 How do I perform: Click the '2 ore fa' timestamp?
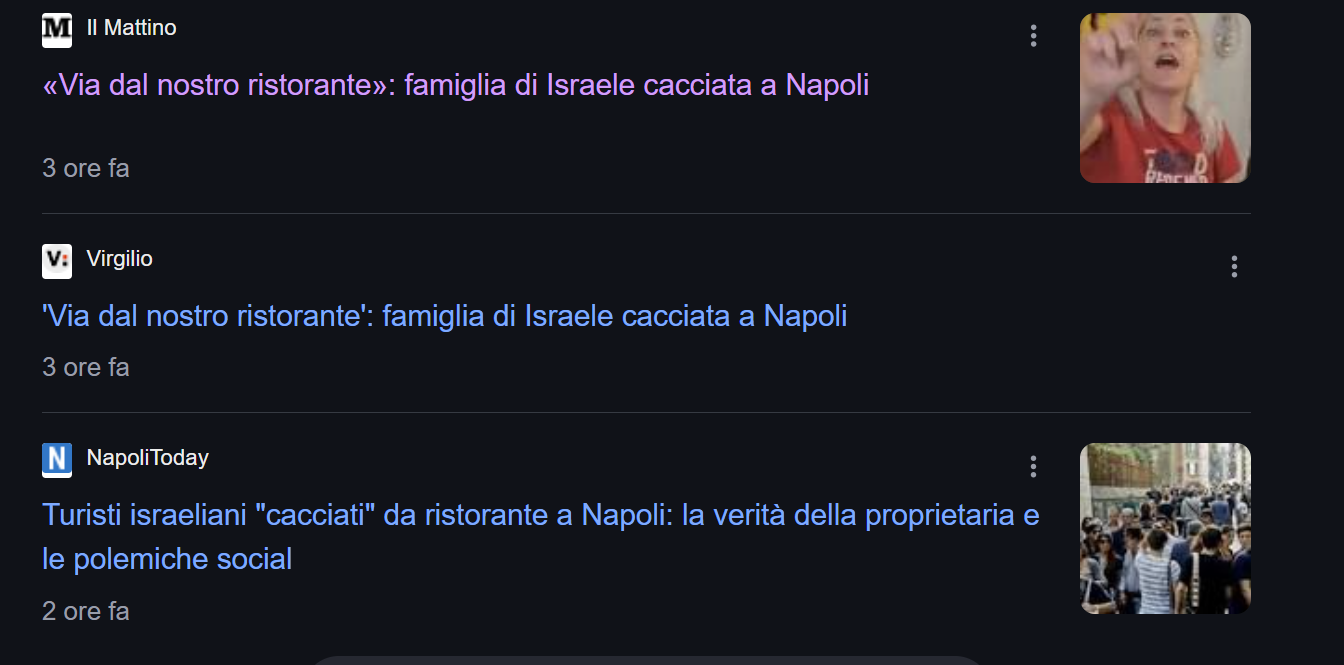86,611
